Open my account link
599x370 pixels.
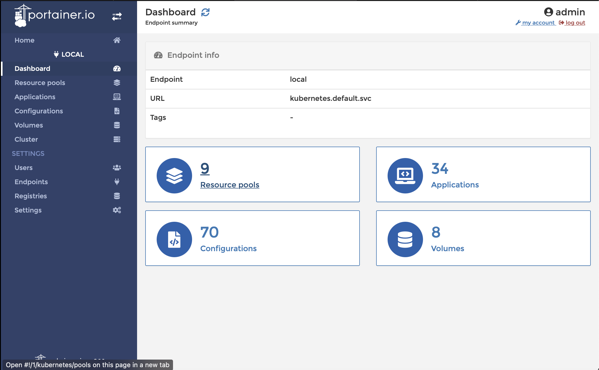[535, 23]
